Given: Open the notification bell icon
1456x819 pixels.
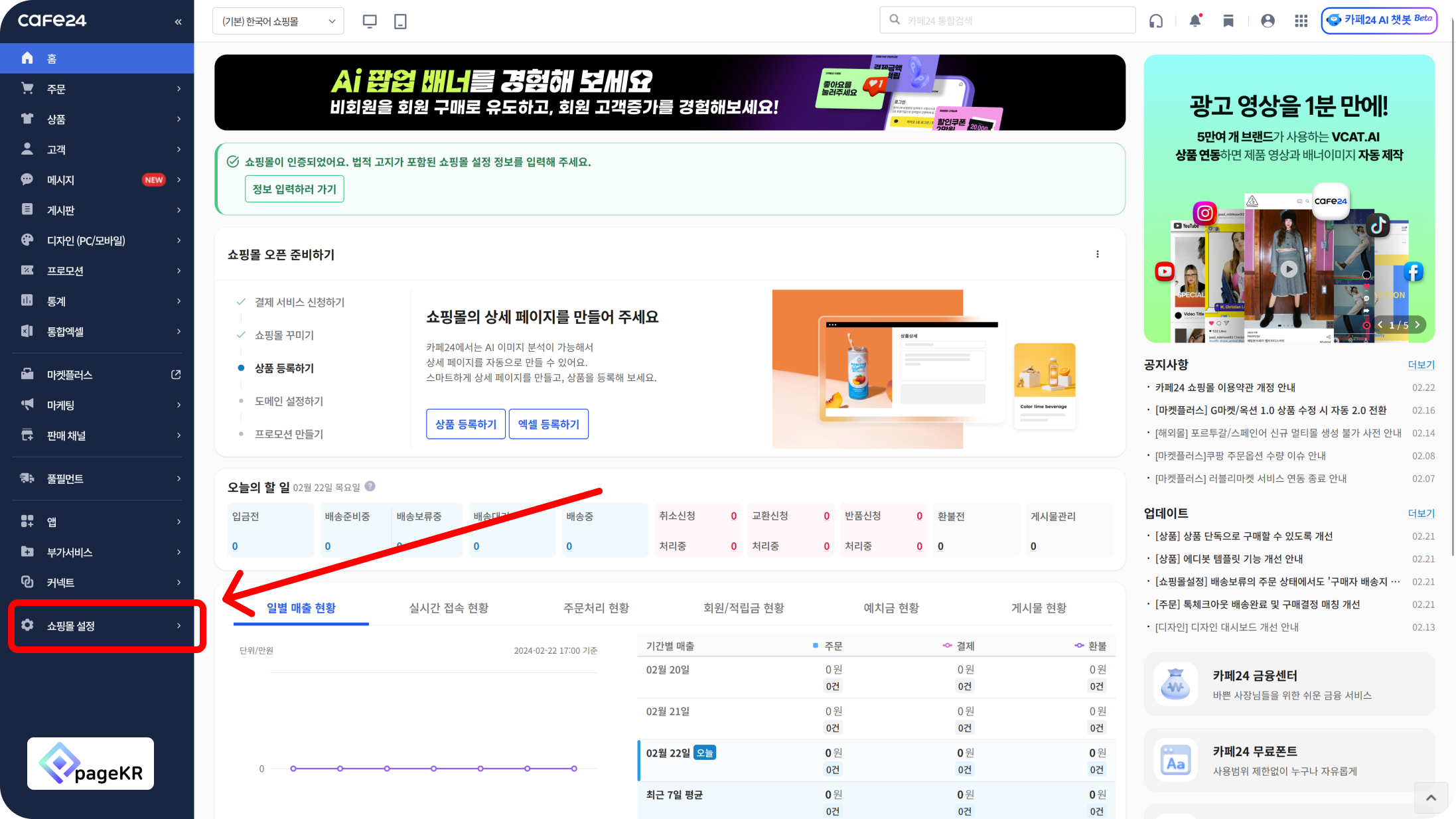Looking at the screenshot, I should tap(1195, 21).
